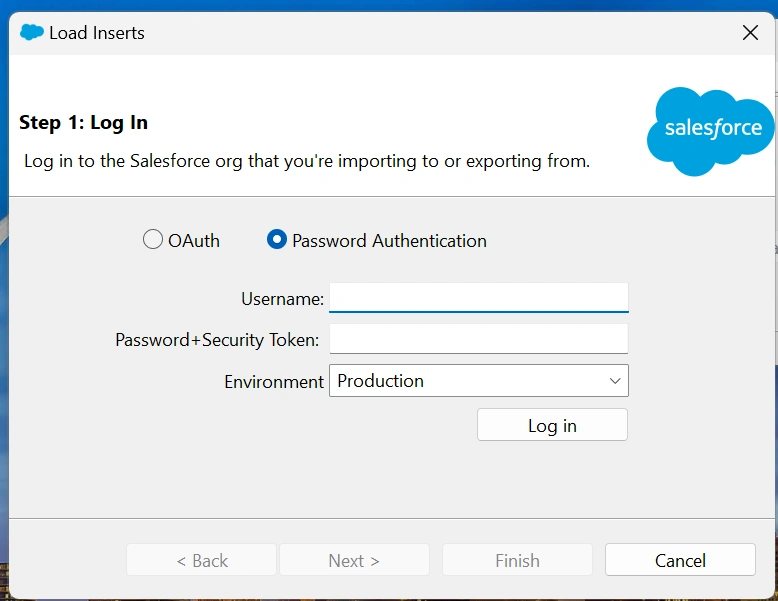Viewport: 778px width, 601px height.
Task: Click the Step 1: Log In heading
Action: (83, 123)
